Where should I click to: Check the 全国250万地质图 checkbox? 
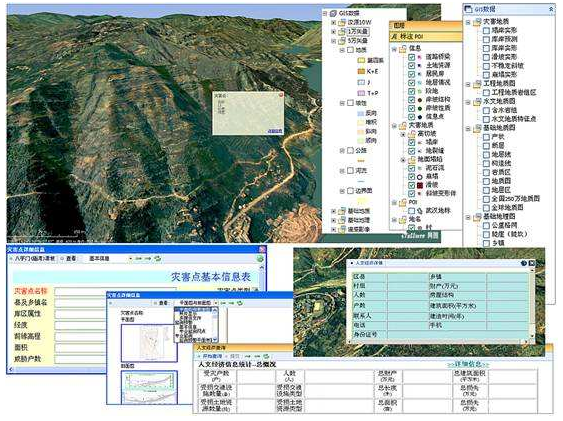486,199
